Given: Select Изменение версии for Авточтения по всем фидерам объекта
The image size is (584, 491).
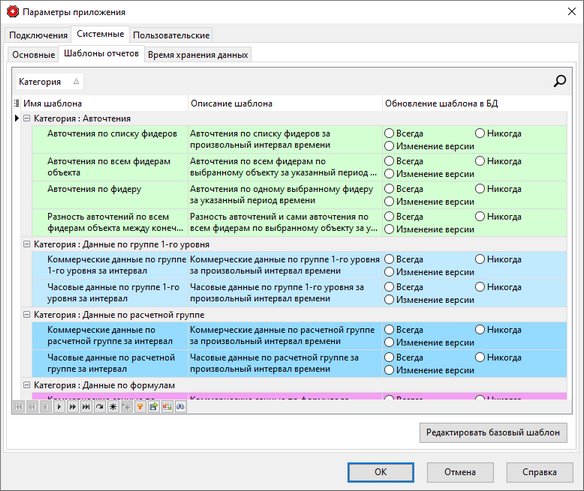Looking at the screenshot, I should [x=389, y=174].
